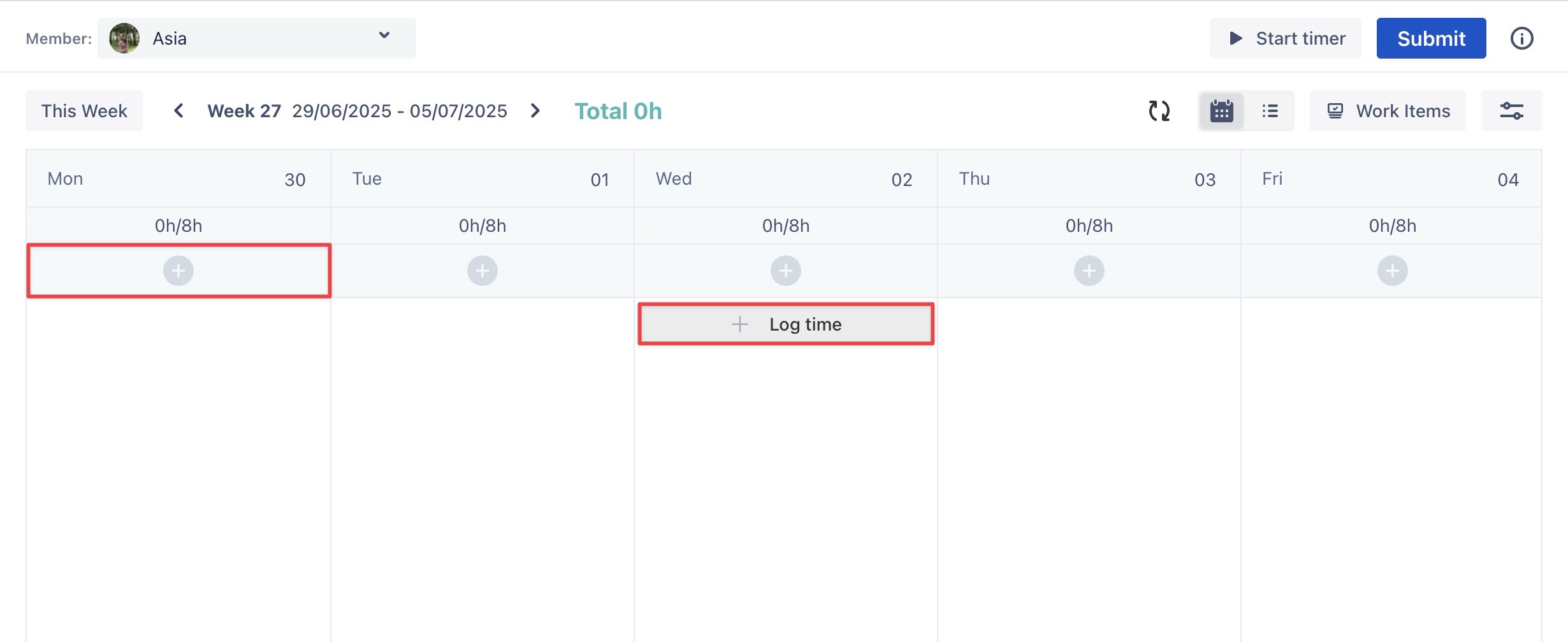Click the Log time button on Wednesday

[x=786, y=324]
